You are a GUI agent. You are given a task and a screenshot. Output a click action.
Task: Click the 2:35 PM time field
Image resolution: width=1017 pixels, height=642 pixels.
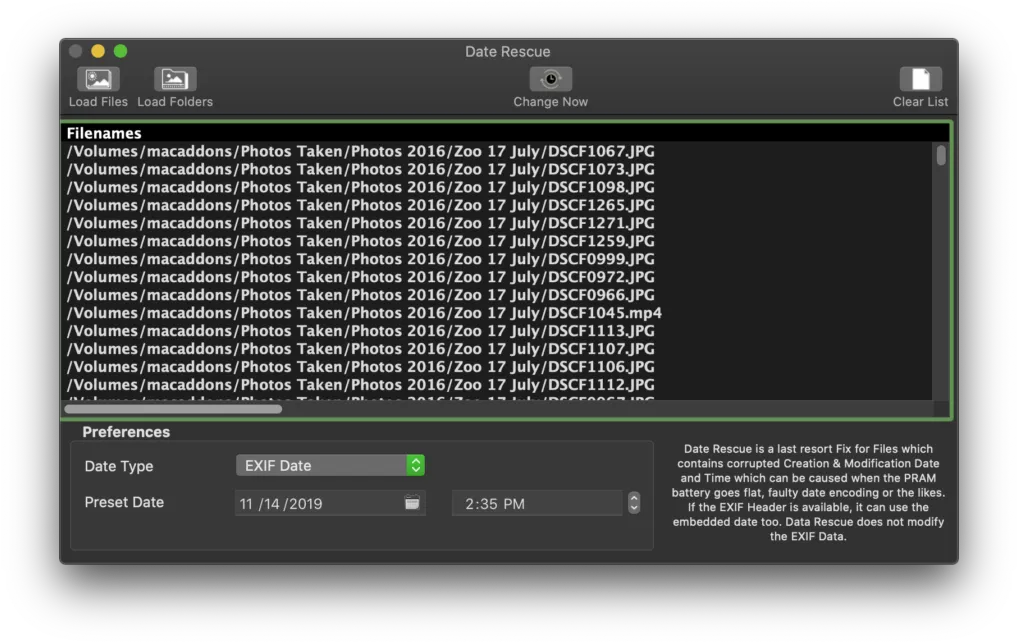coord(537,503)
